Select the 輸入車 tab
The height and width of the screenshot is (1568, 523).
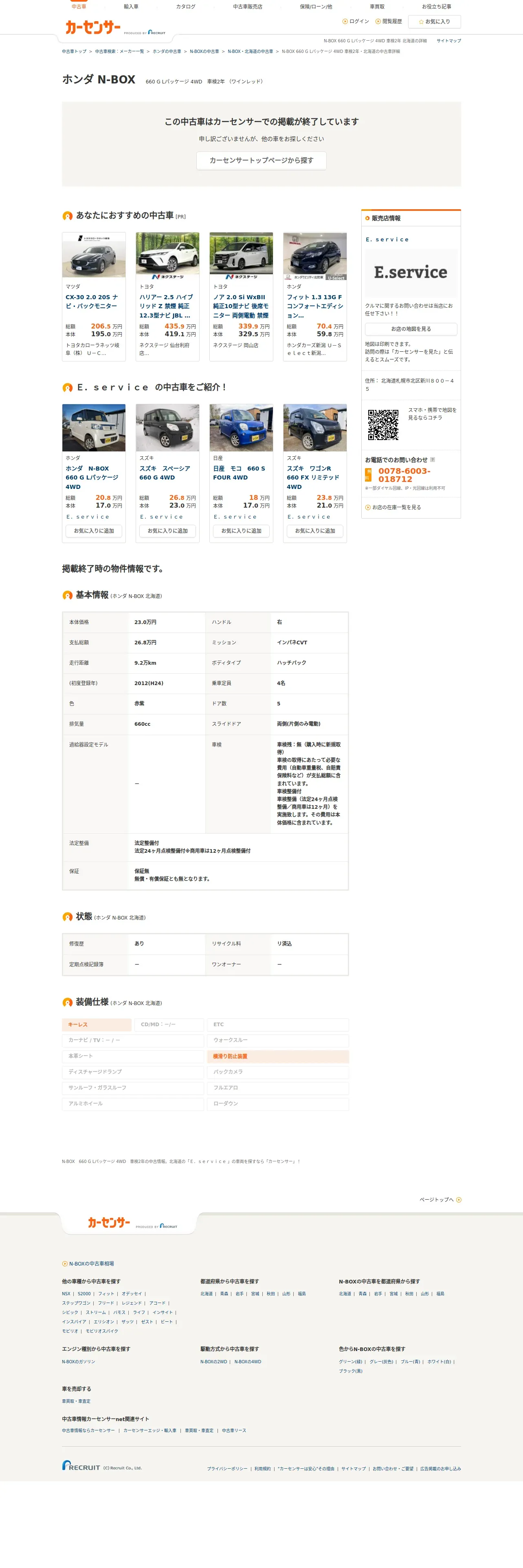(131, 7)
